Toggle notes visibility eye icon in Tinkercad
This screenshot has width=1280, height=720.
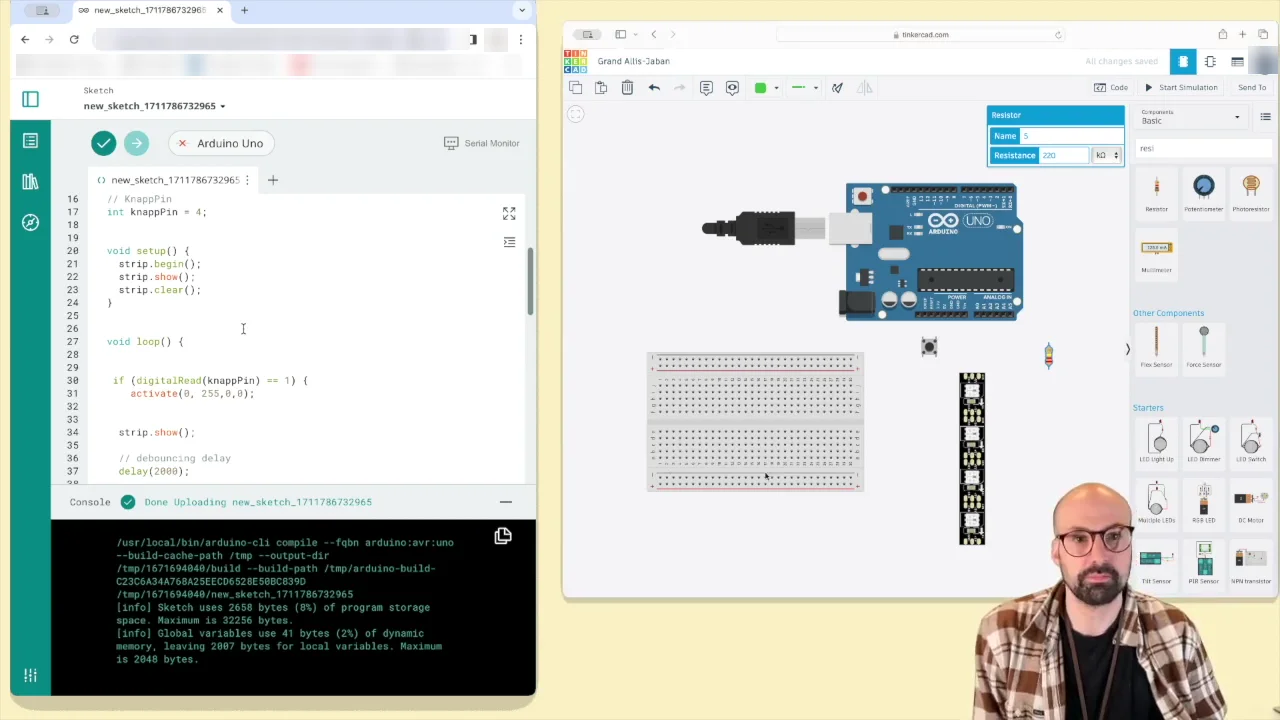[732, 88]
